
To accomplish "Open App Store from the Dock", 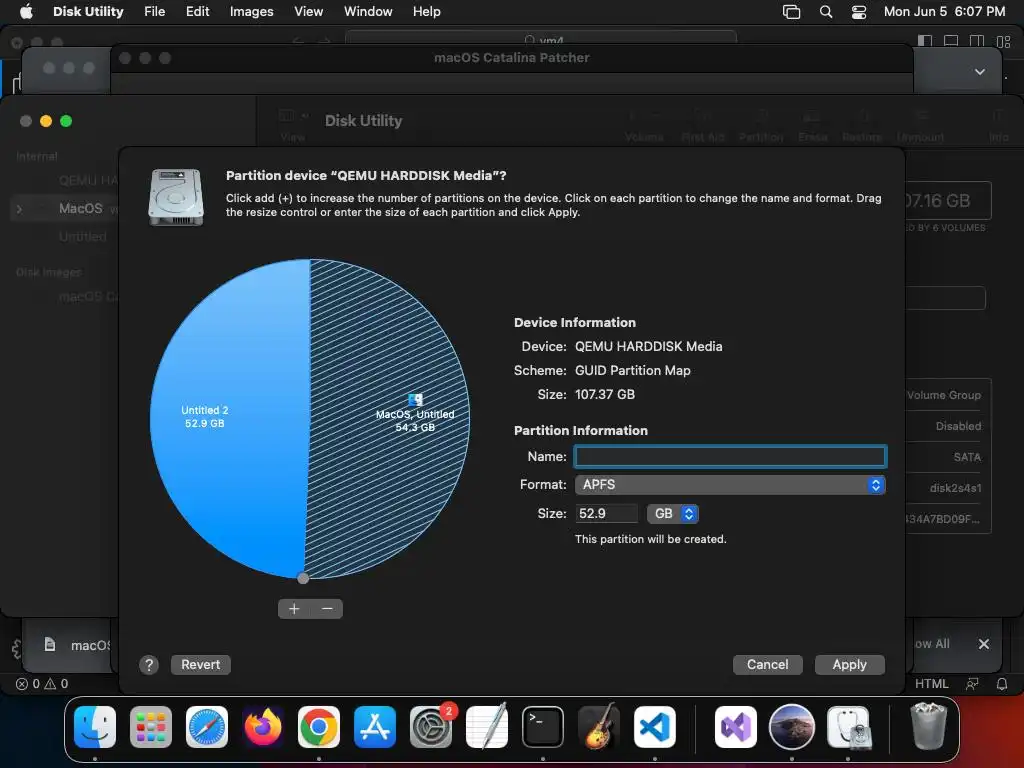I will 375,727.
